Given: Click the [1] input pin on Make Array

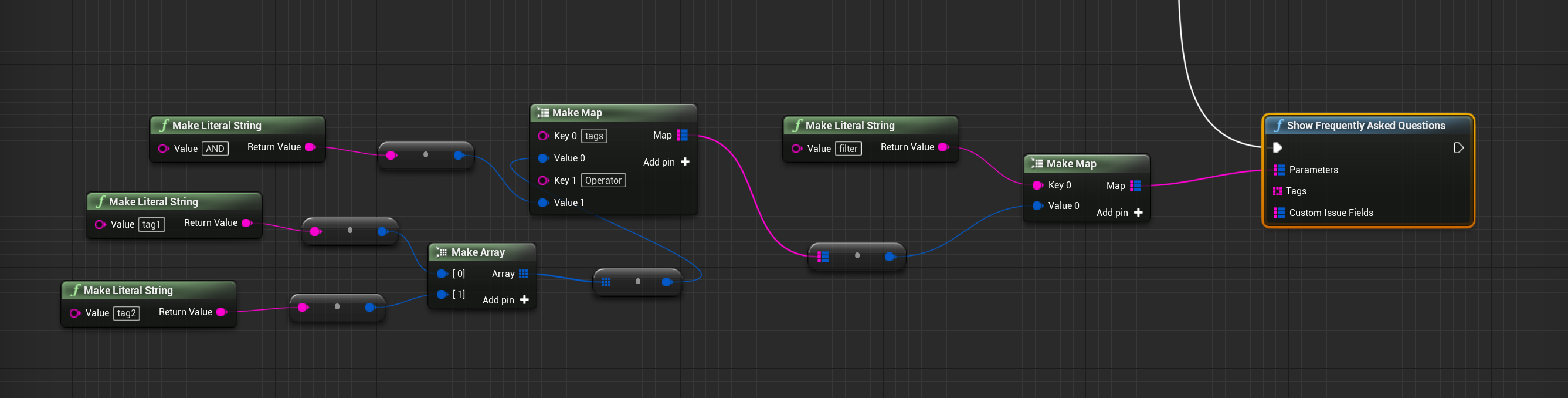Looking at the screenshot, I should [442, 295].
